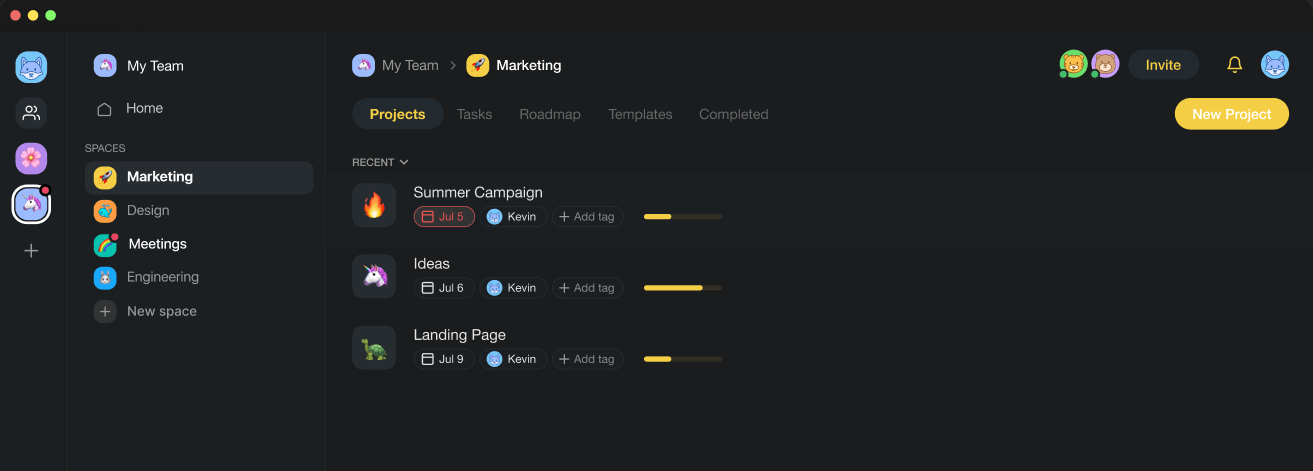The width and height of the screenshot is (1313, 471).
Task: Click the plus icon to add workspace
Action: pos(31,251)
